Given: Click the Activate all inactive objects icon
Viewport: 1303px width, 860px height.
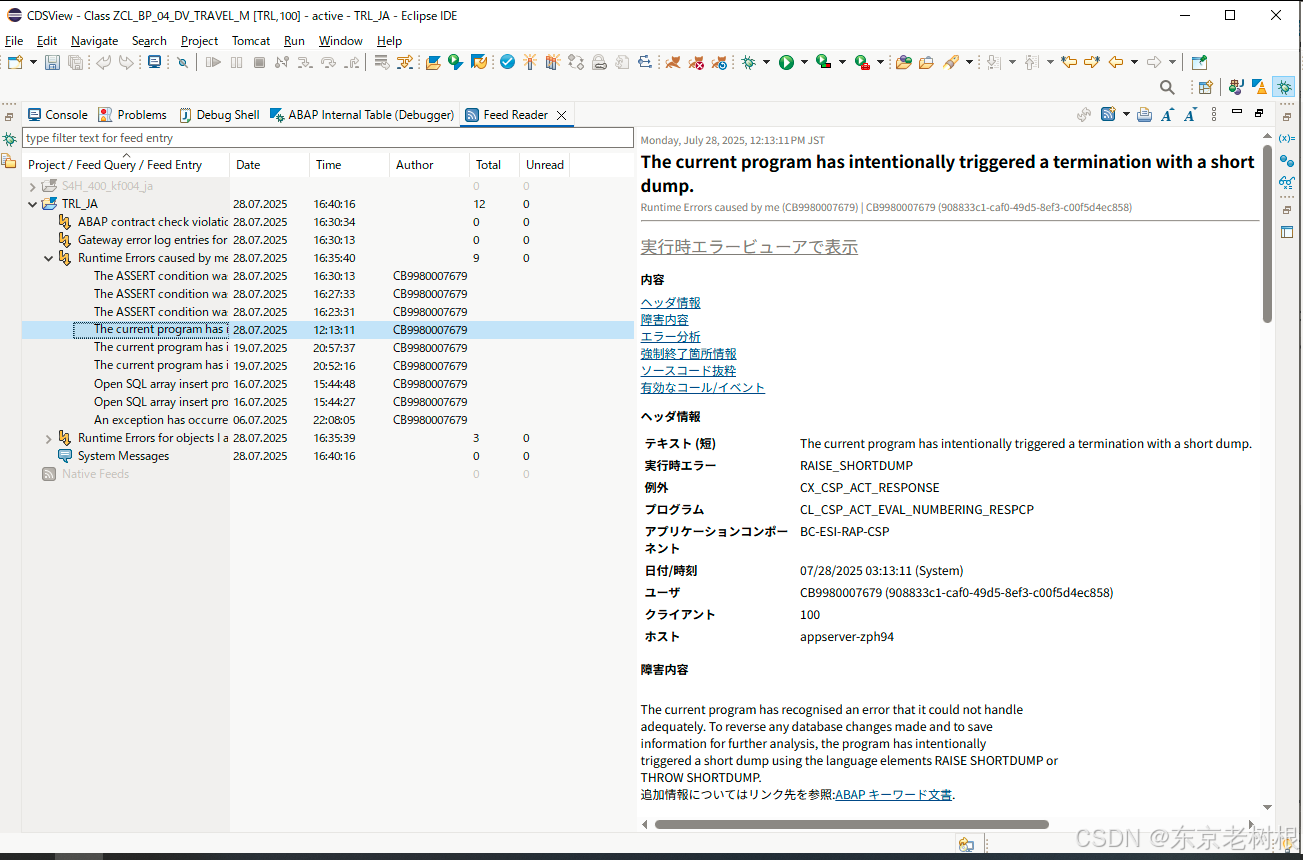Looking at the screenshot, I should click(551, 62).
